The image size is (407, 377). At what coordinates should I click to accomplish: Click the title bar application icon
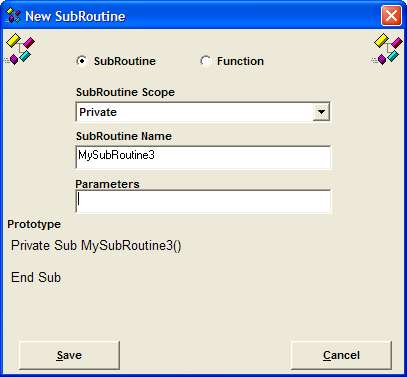coord(14,16)
